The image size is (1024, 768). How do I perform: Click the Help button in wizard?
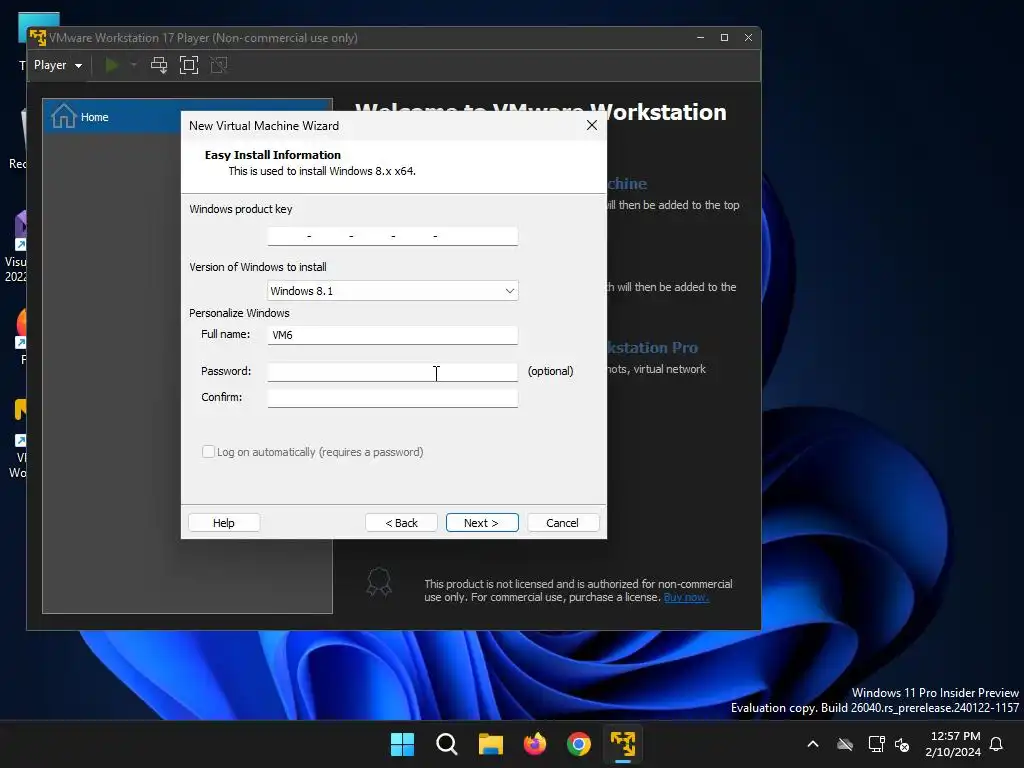point(224,522)
